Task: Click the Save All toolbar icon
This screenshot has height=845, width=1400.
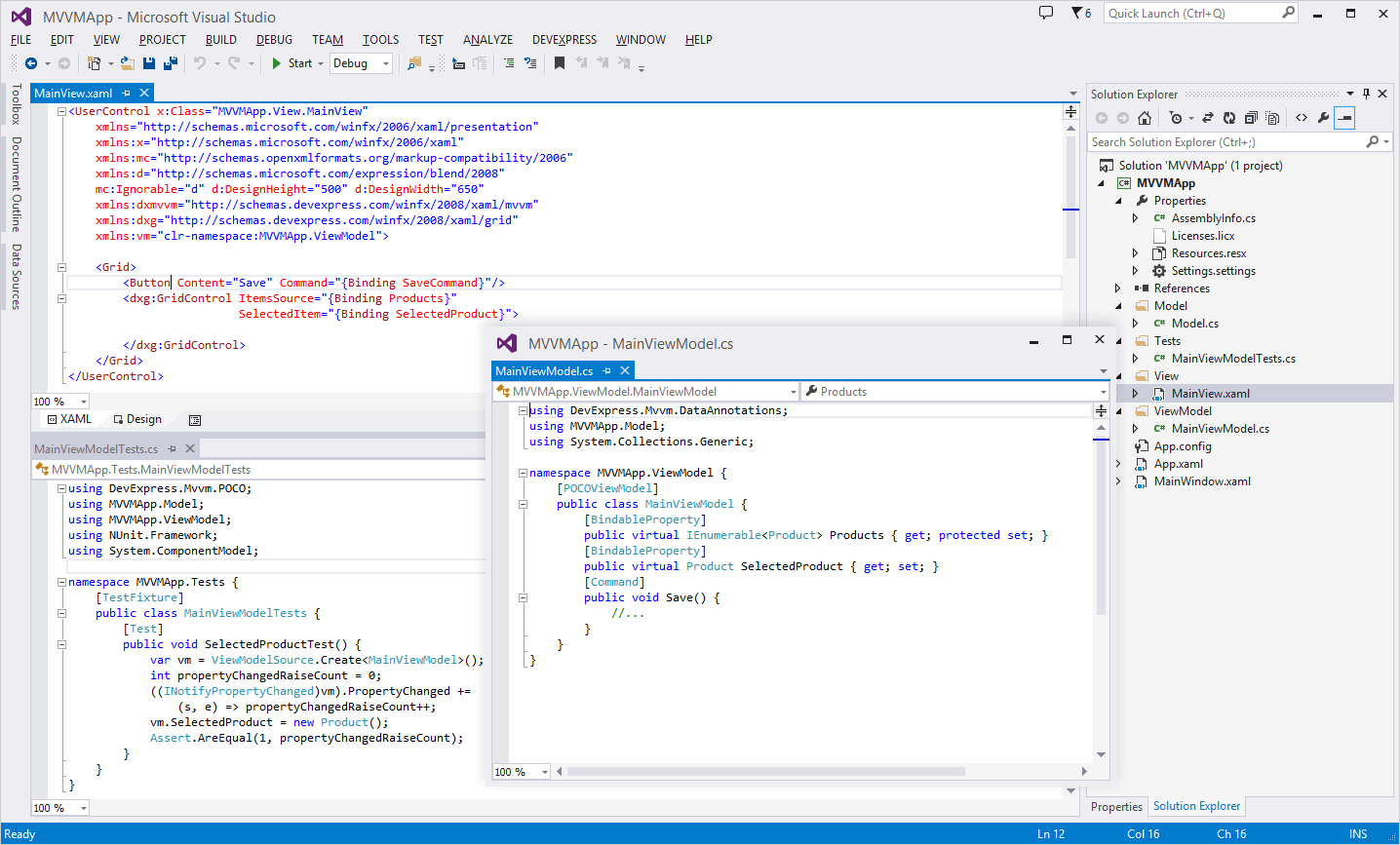Action: [x=171, y=63]
